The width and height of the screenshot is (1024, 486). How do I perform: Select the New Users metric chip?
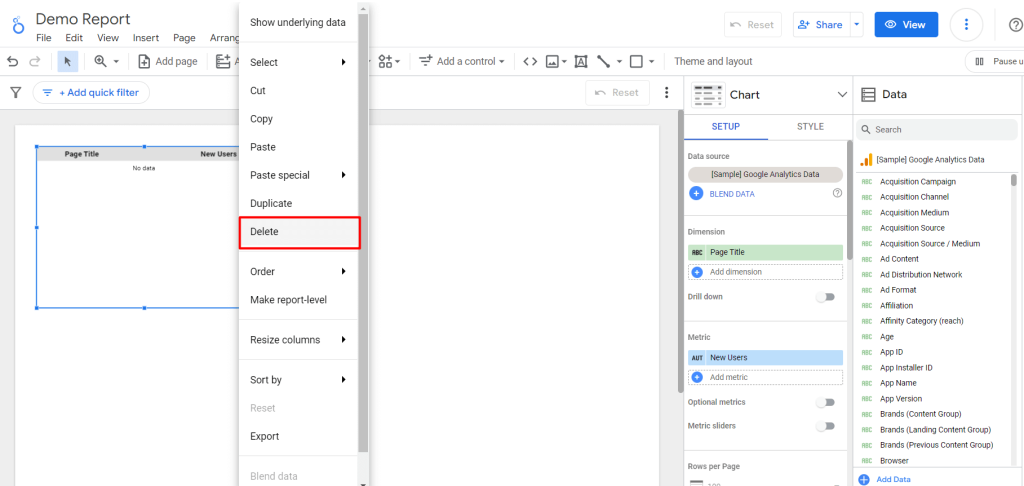765,358
